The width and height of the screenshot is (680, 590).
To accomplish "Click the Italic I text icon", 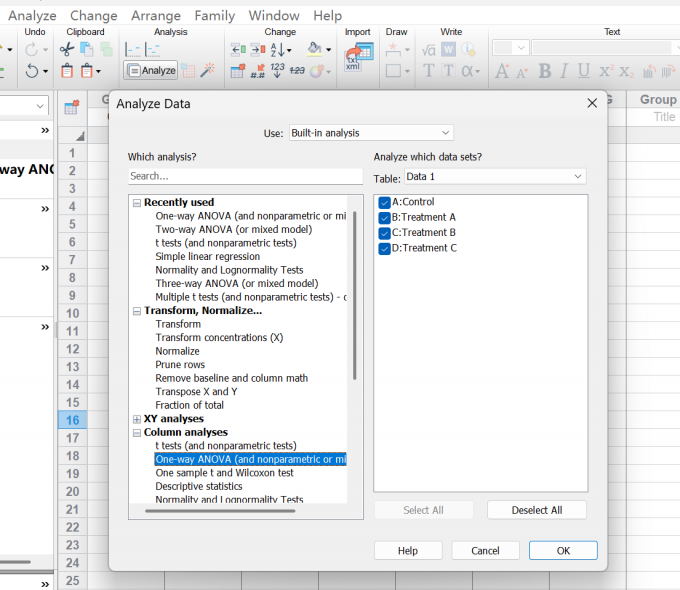I will click(x=564, y=71).
